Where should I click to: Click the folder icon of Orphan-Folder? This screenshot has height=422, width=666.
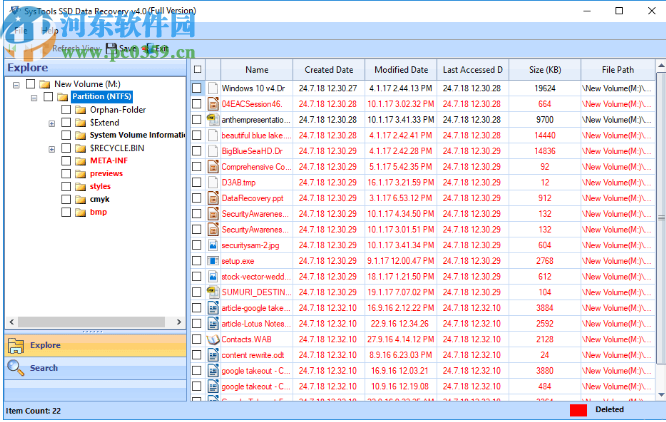[x=81, y=110]
